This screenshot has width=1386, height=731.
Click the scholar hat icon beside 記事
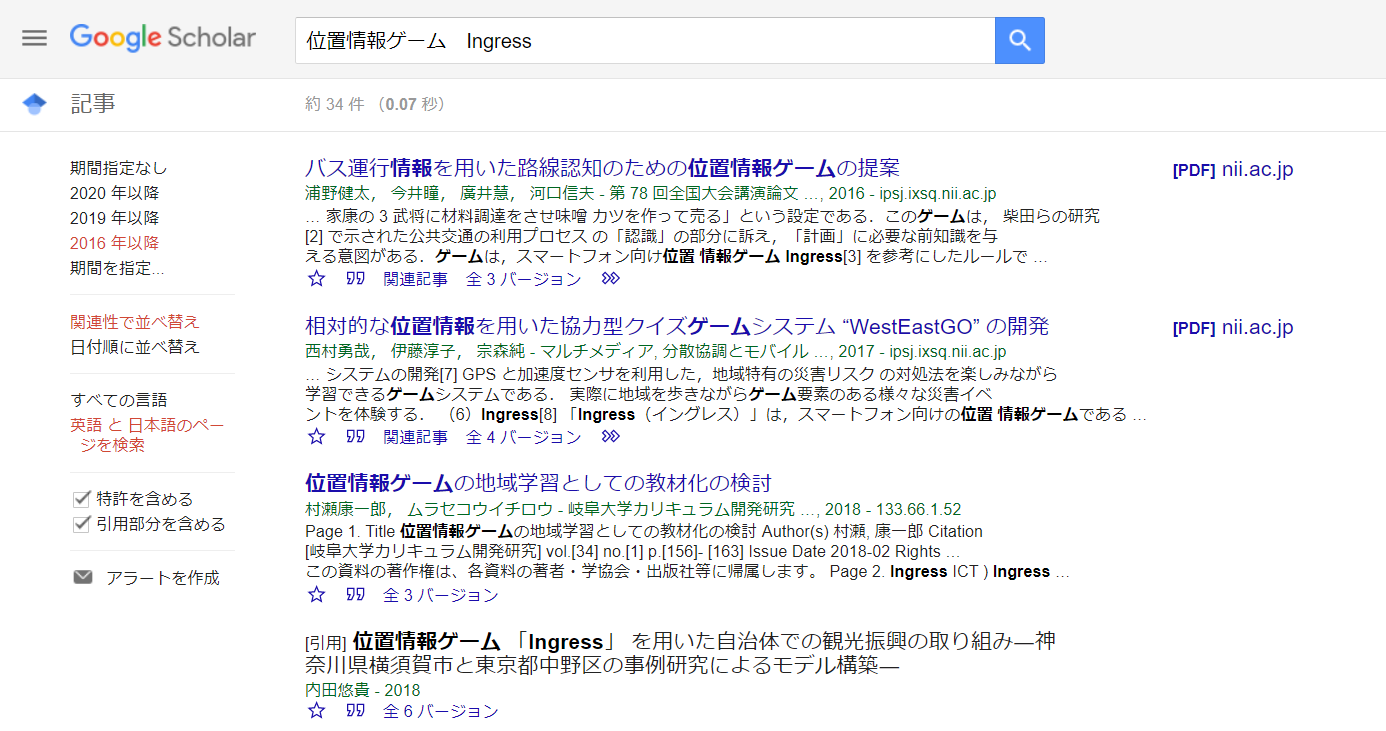pyautogui.click(x=35, y=104)
